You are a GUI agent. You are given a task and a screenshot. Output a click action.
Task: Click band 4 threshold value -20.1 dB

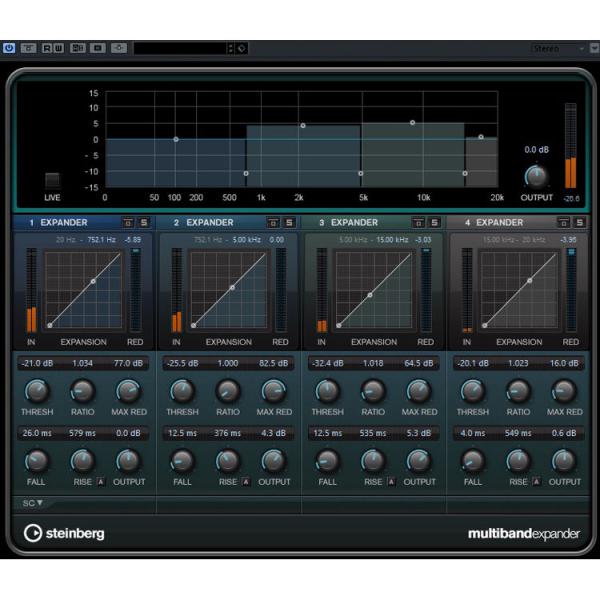pyautogui.click(x=473, y=363)
